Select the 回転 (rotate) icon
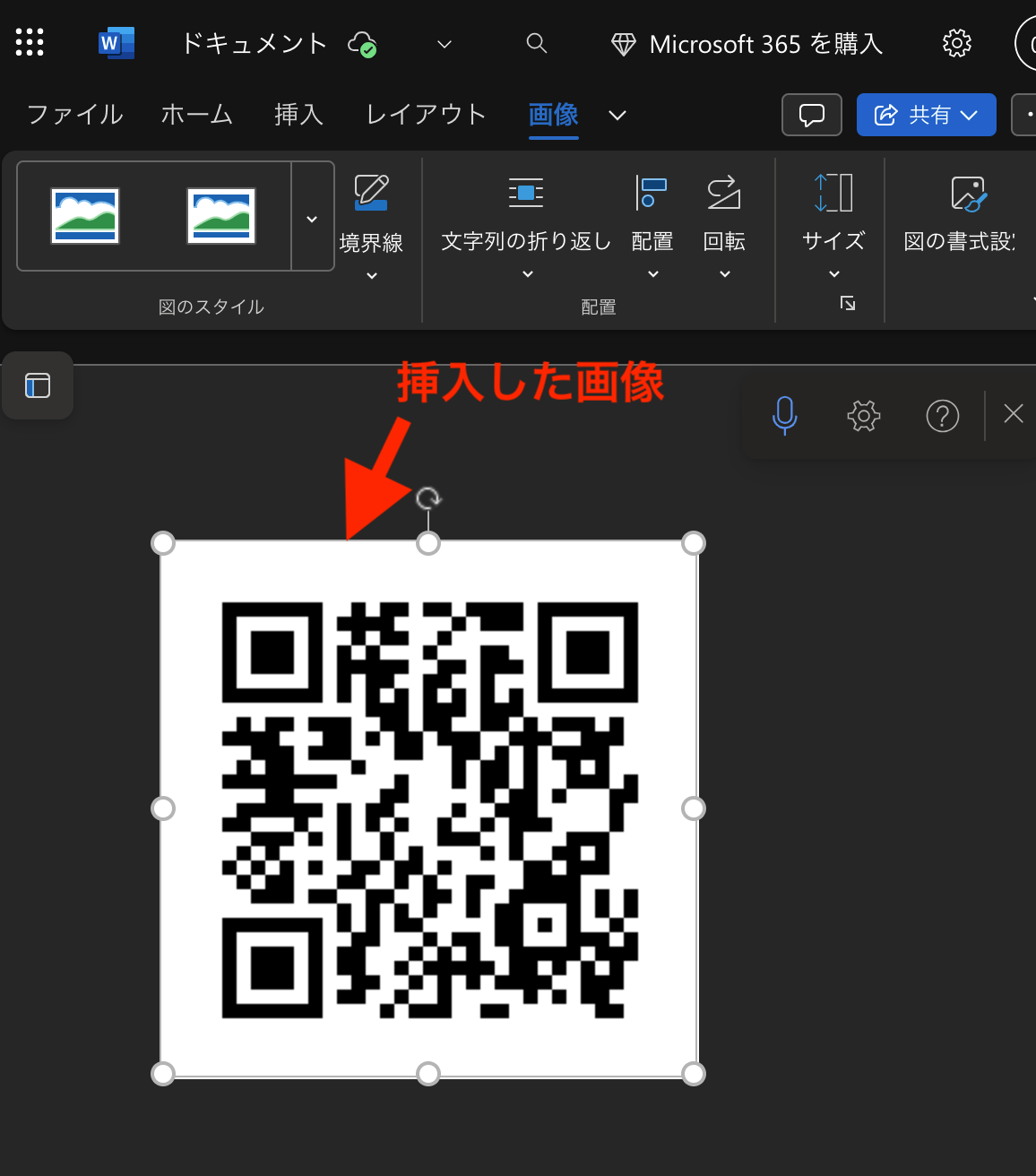This screenshot has height=1176, width=1036. coord(723,193)
